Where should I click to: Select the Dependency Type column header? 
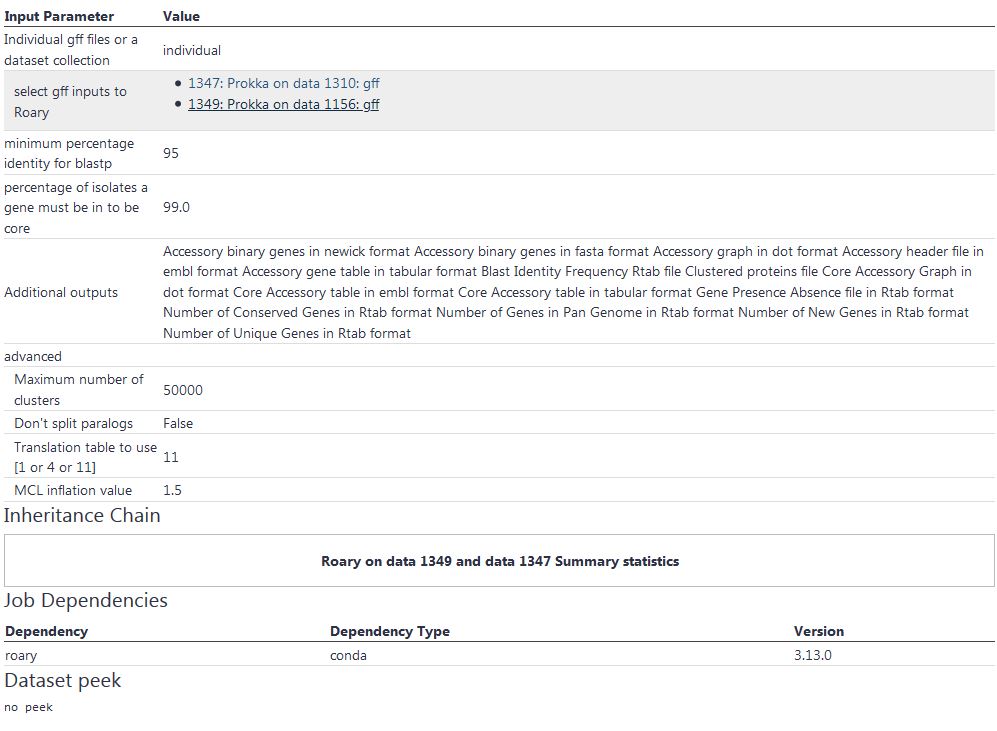(x=390, y=631)
